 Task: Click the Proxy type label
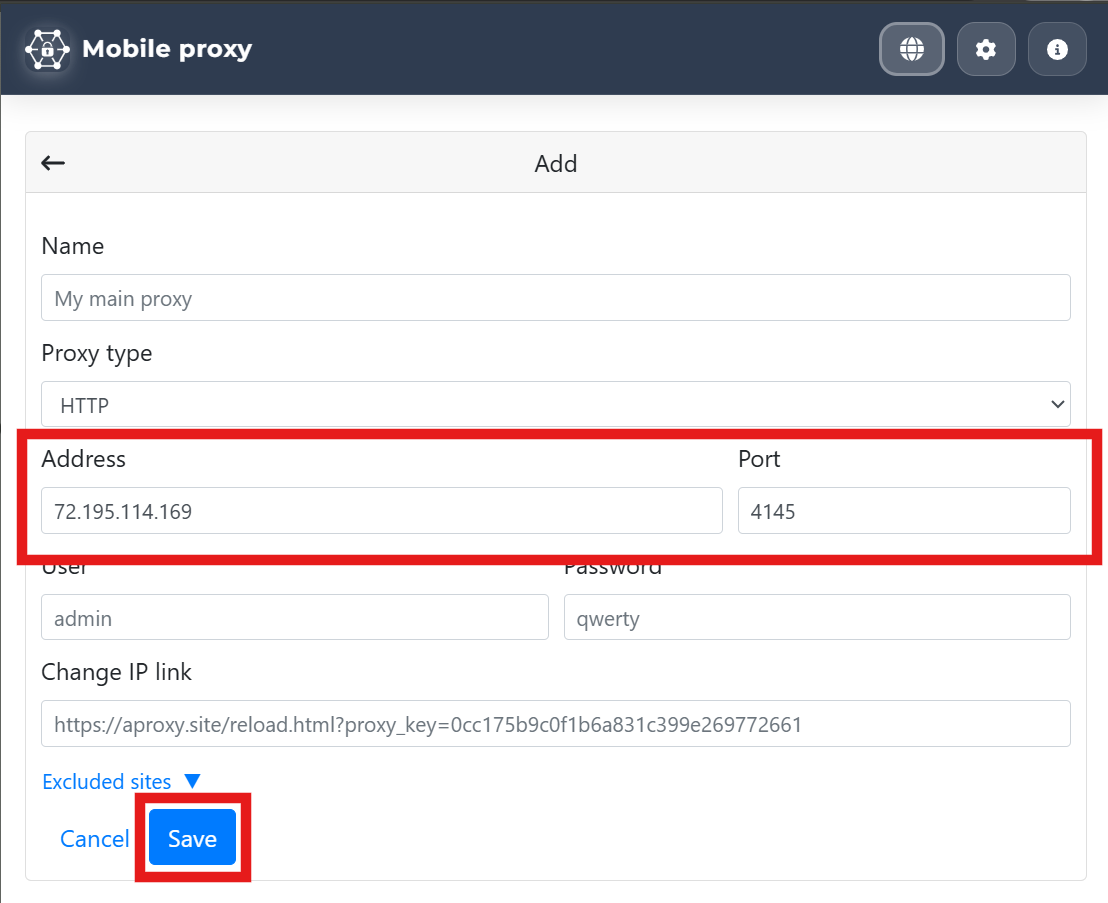pos(97,353)
